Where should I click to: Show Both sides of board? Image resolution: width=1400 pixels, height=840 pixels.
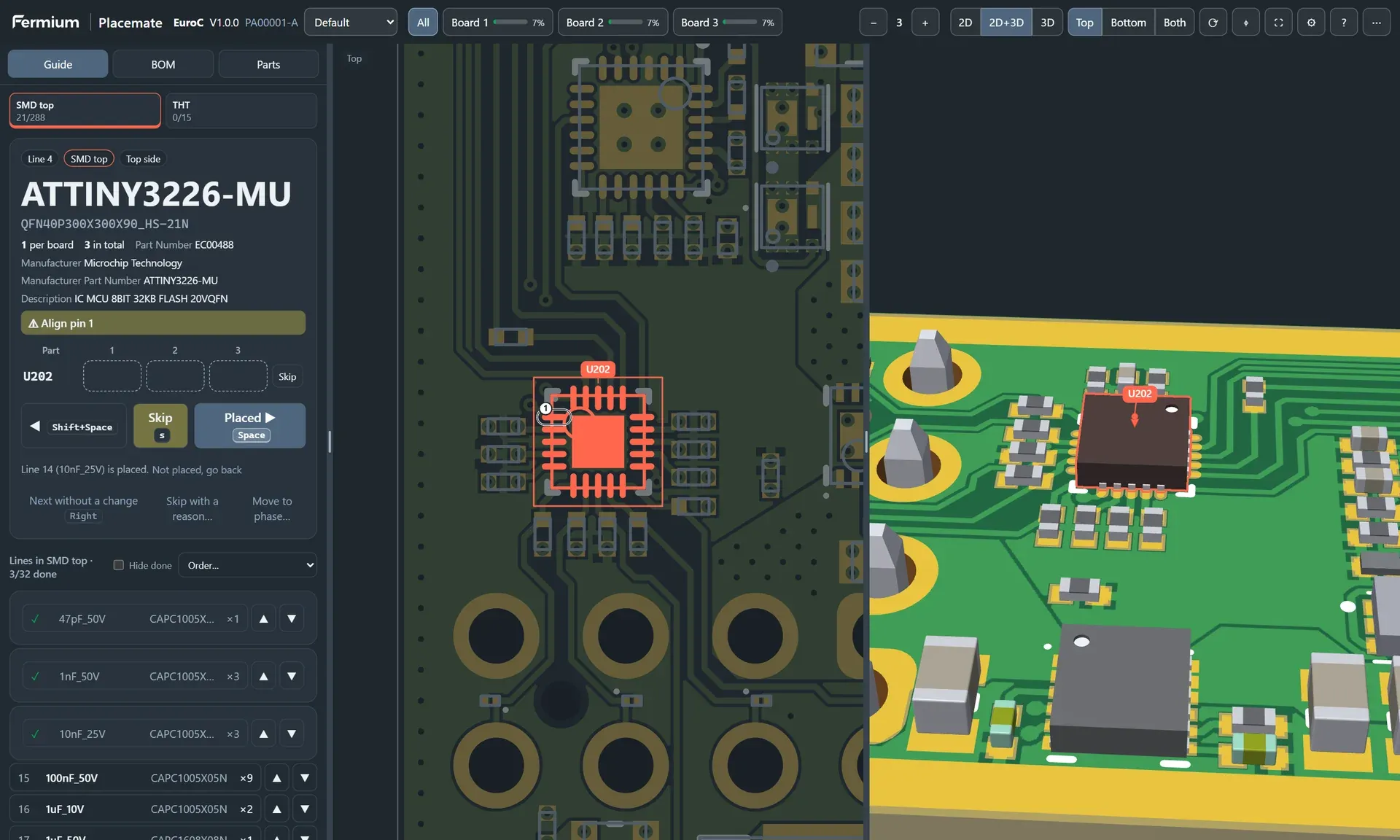pos(1174,23)
